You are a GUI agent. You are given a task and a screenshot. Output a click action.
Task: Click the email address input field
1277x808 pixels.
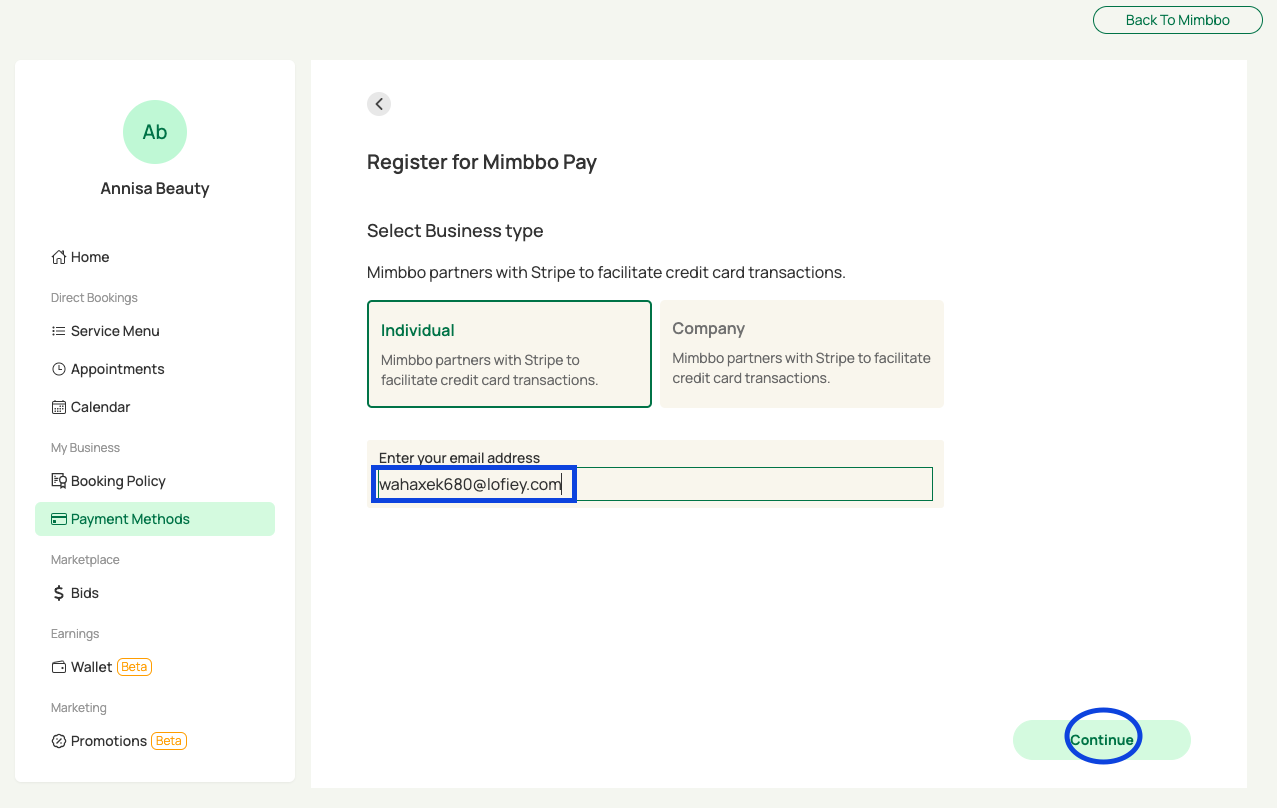coord(655,484)
